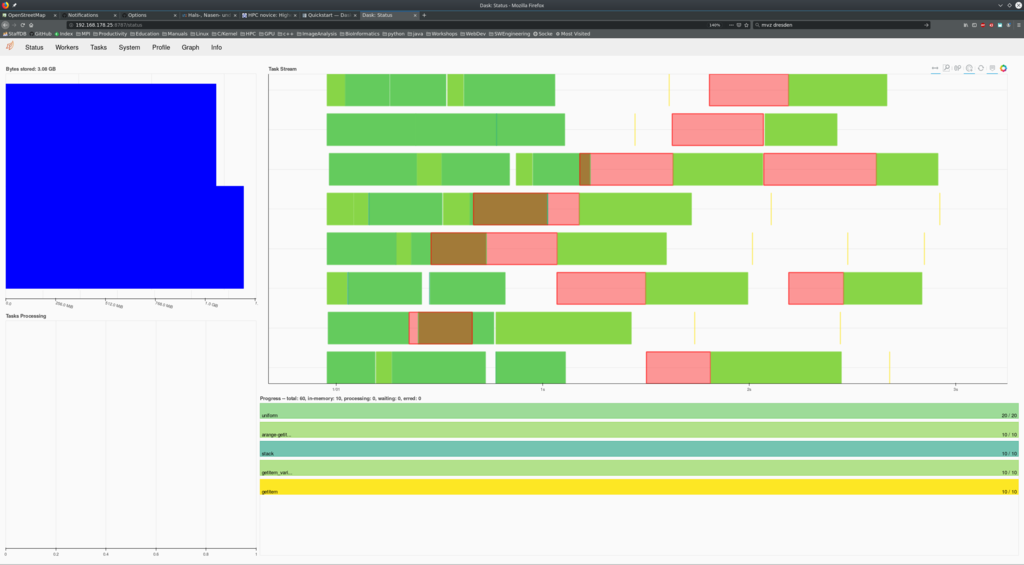
Task: Open a new browser tab with plus icon
Action: click(424, 15)
